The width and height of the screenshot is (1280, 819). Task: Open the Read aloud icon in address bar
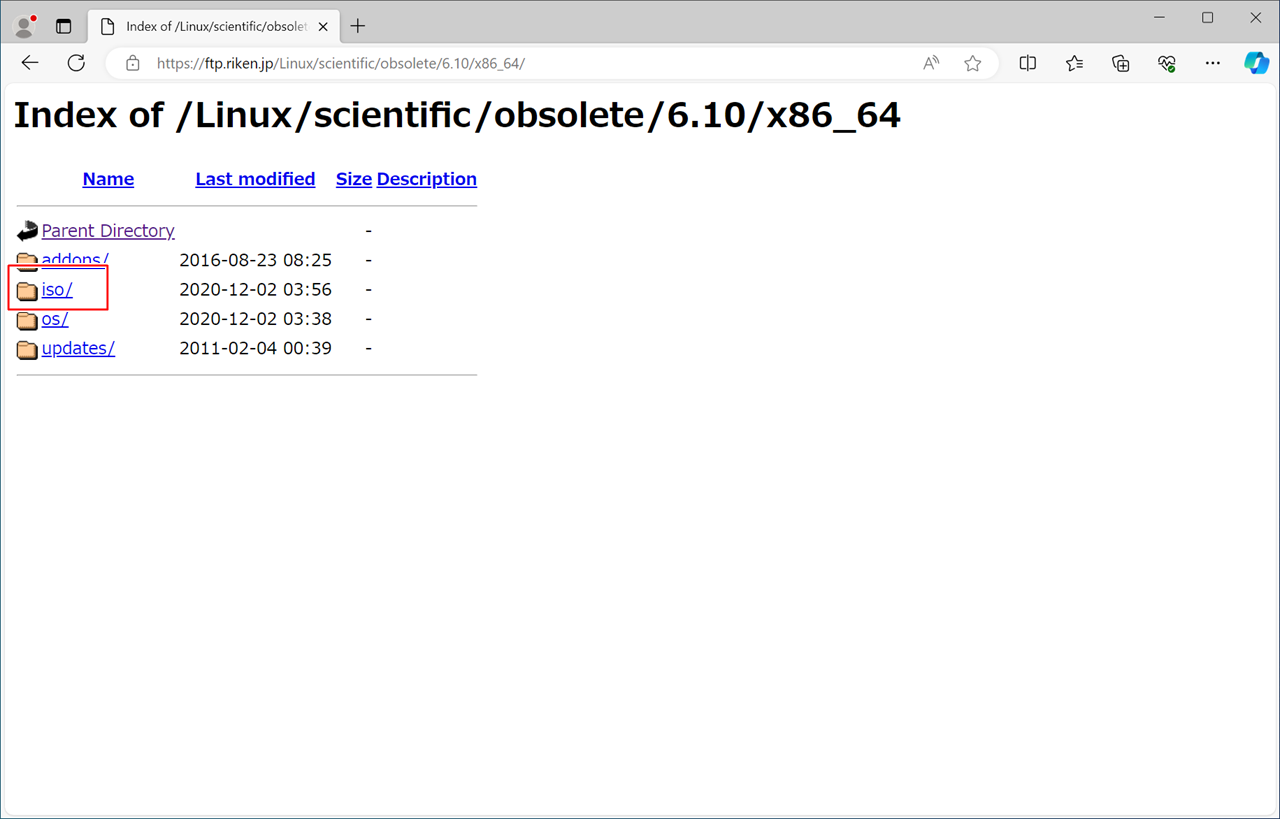click(x=931, y=63)
